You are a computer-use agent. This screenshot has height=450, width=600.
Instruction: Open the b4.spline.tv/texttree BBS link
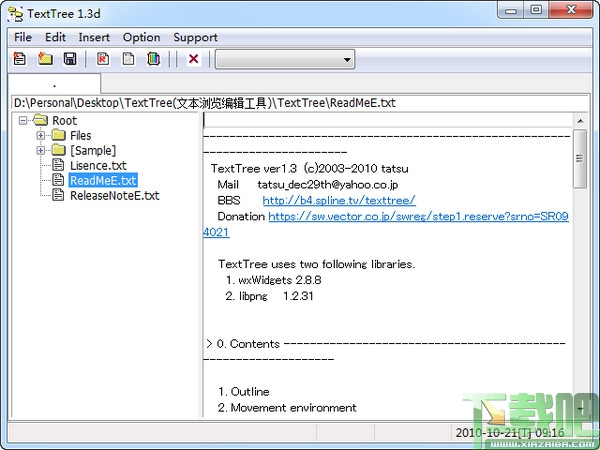coord(339,200)
